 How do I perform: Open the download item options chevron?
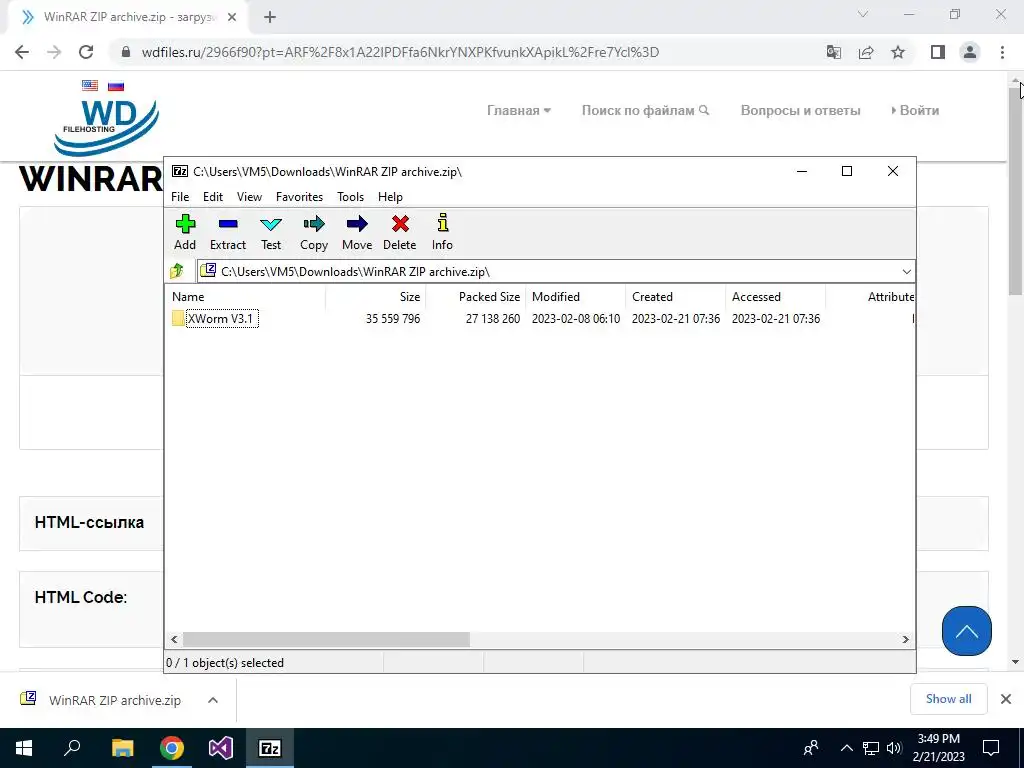(x=212, y=699)
